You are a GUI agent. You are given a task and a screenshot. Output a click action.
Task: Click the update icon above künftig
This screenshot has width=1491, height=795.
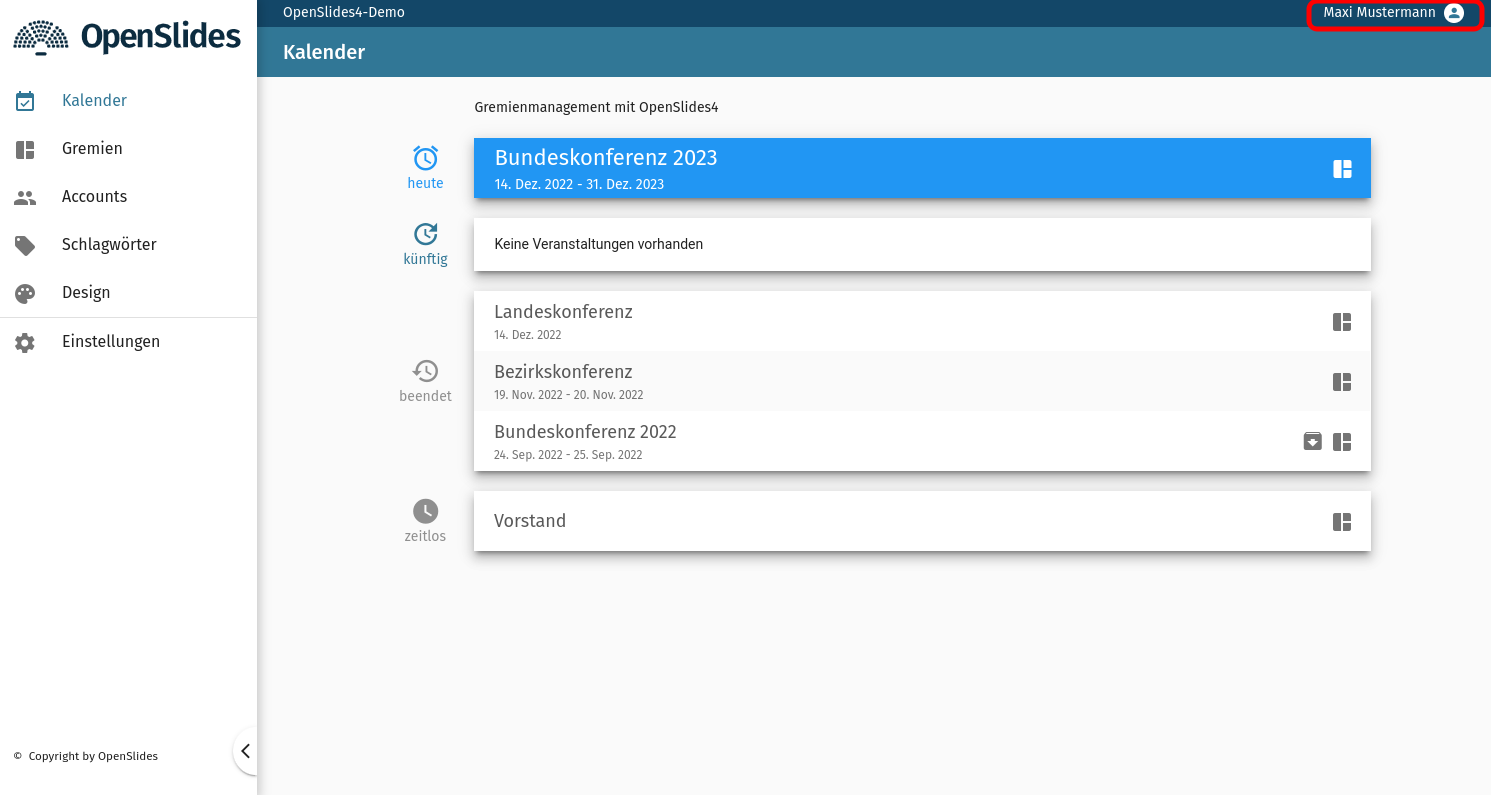[x=426, y=234]
